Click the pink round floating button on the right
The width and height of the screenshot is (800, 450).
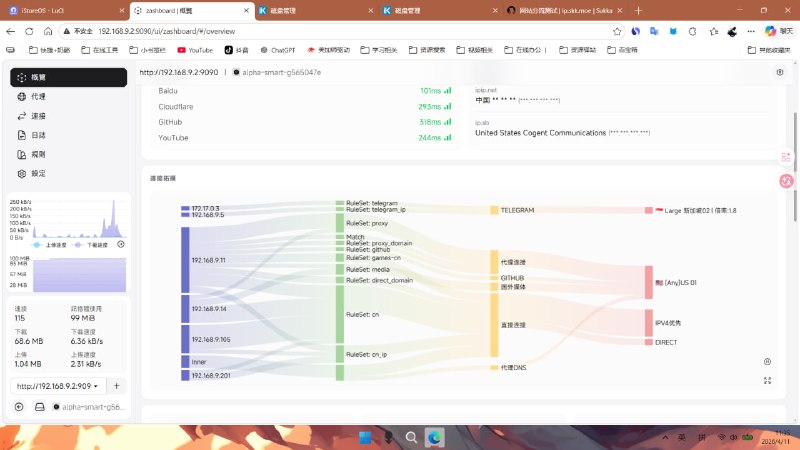[786, 181]
